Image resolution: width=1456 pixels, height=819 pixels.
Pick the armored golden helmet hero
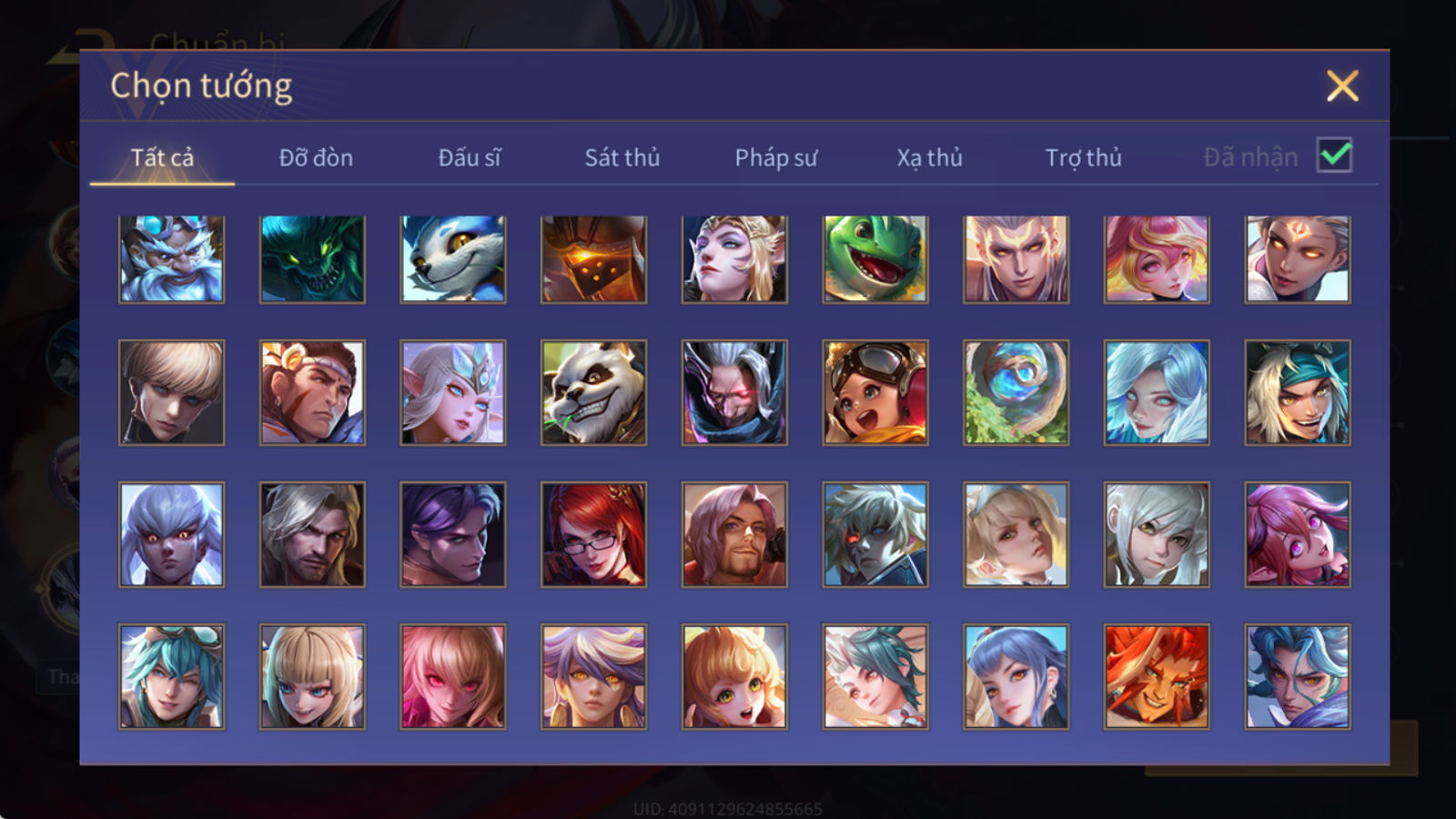pyautogui.click(x=594, y=259)
